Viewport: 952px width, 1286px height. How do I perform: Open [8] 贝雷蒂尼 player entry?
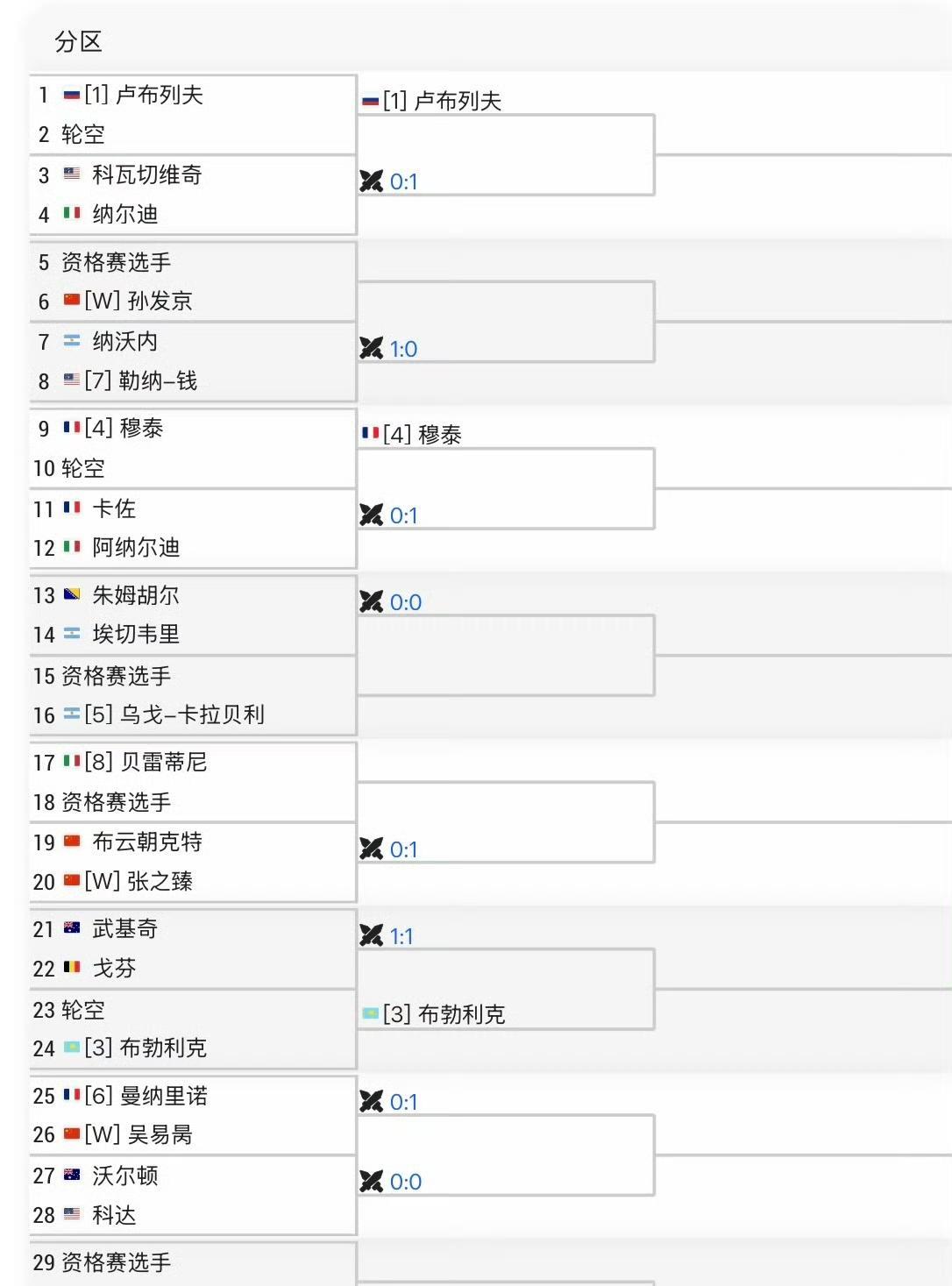[x=163, y=762]
